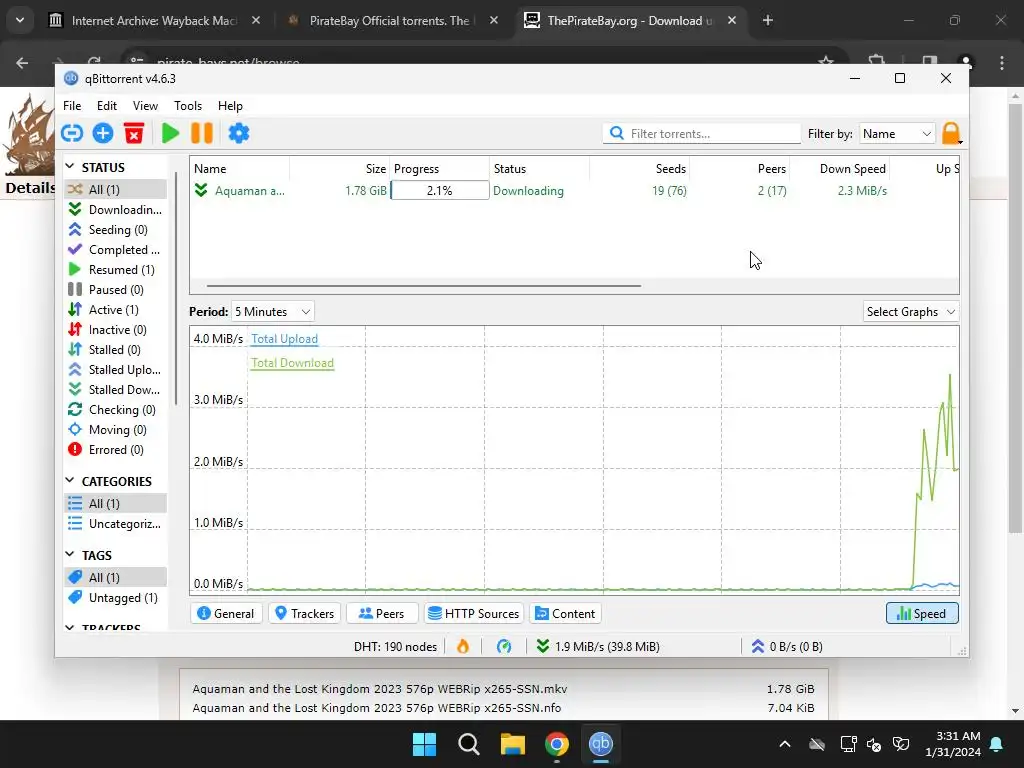Click the magnifier icon in filter field

tap(616, 133)
